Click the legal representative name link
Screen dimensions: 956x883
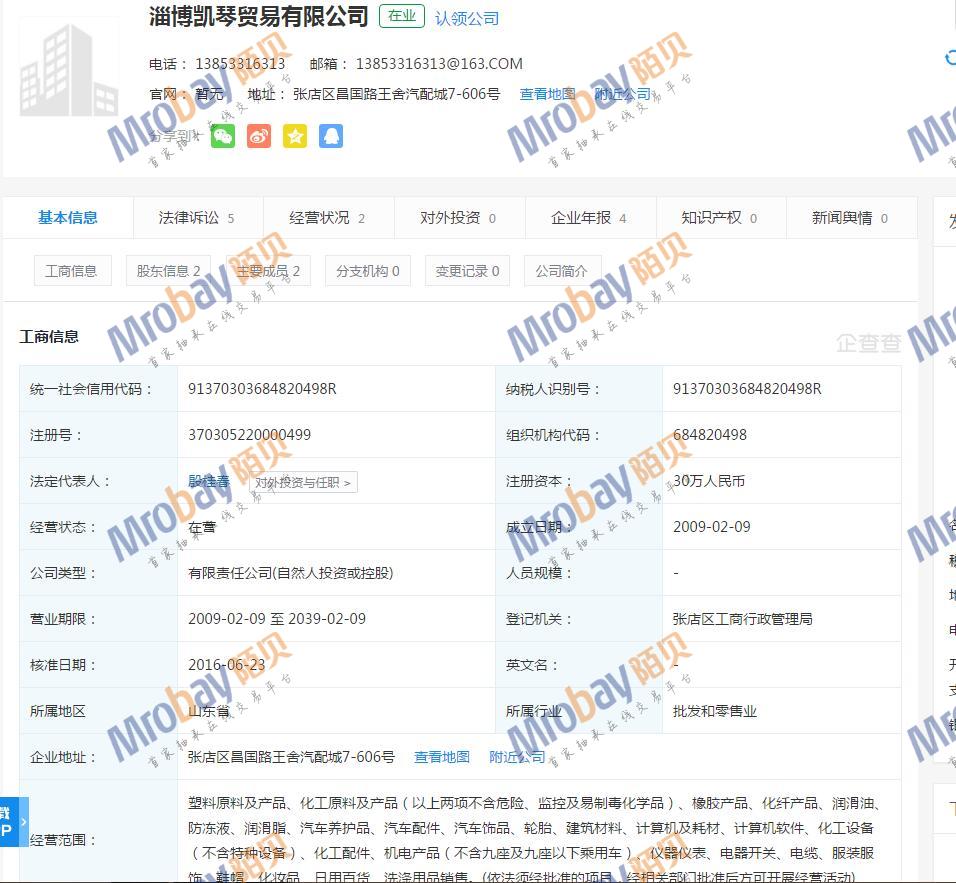[209, 481]
